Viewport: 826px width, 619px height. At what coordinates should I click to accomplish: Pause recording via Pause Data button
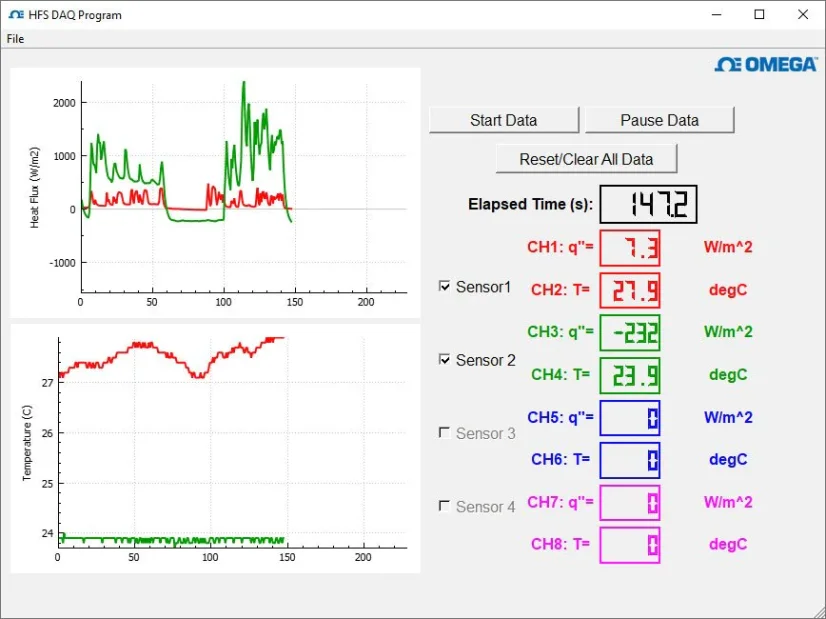tap(659, 120)
